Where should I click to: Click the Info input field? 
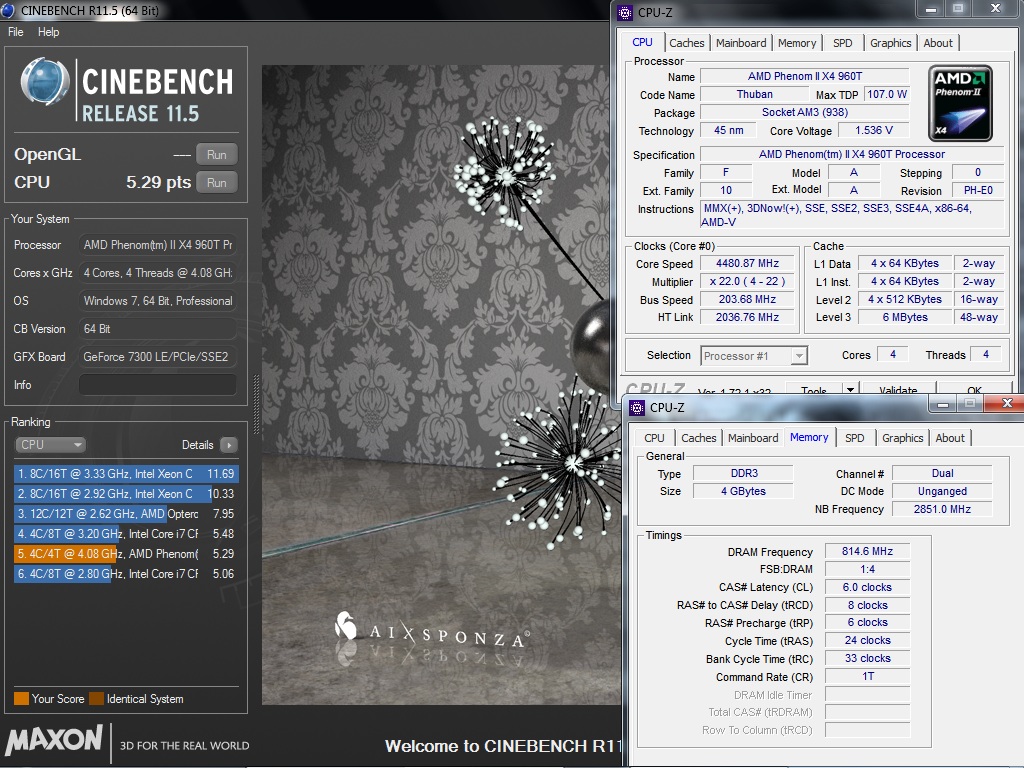click(157, 385)
